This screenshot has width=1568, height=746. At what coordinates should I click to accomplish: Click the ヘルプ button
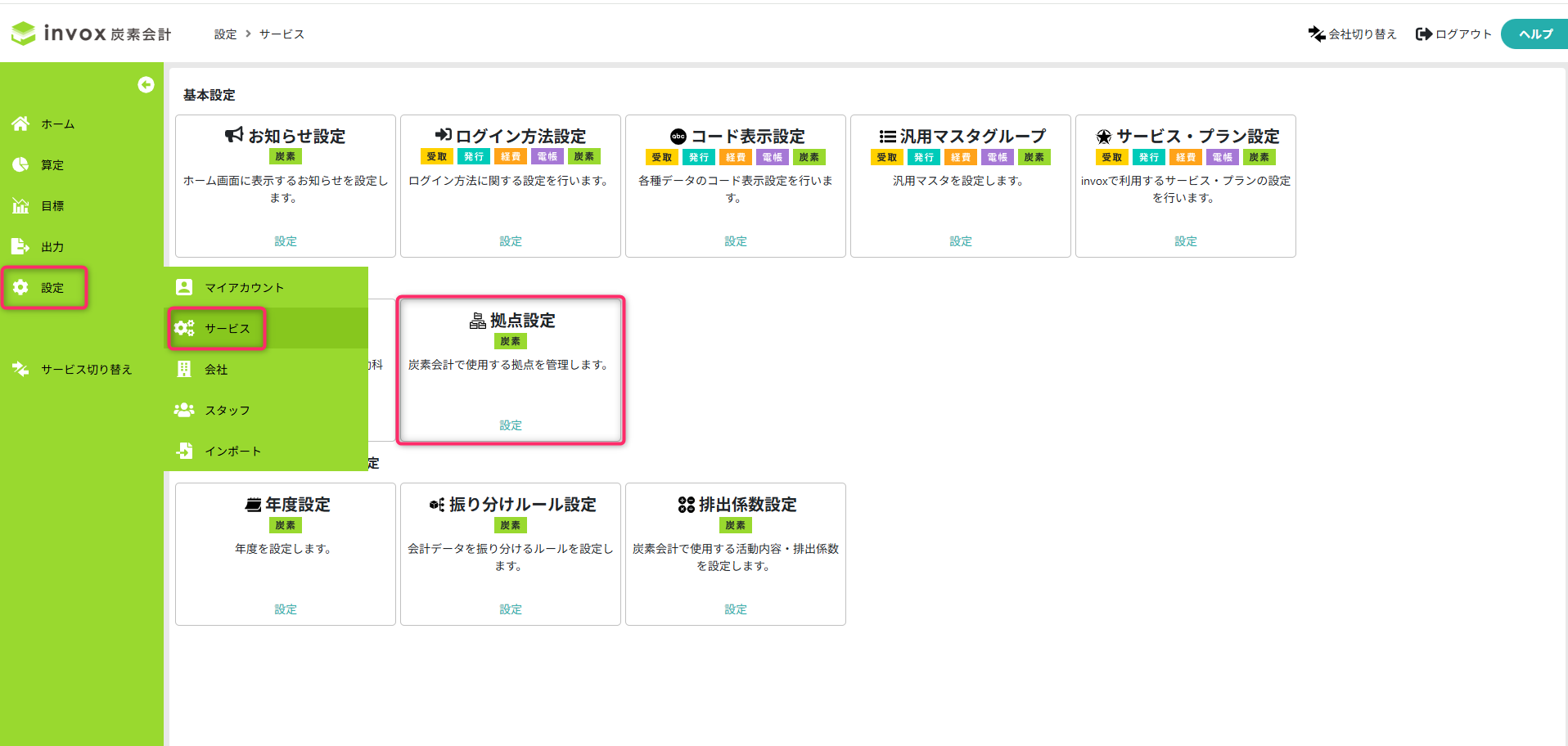[1534, 34]
